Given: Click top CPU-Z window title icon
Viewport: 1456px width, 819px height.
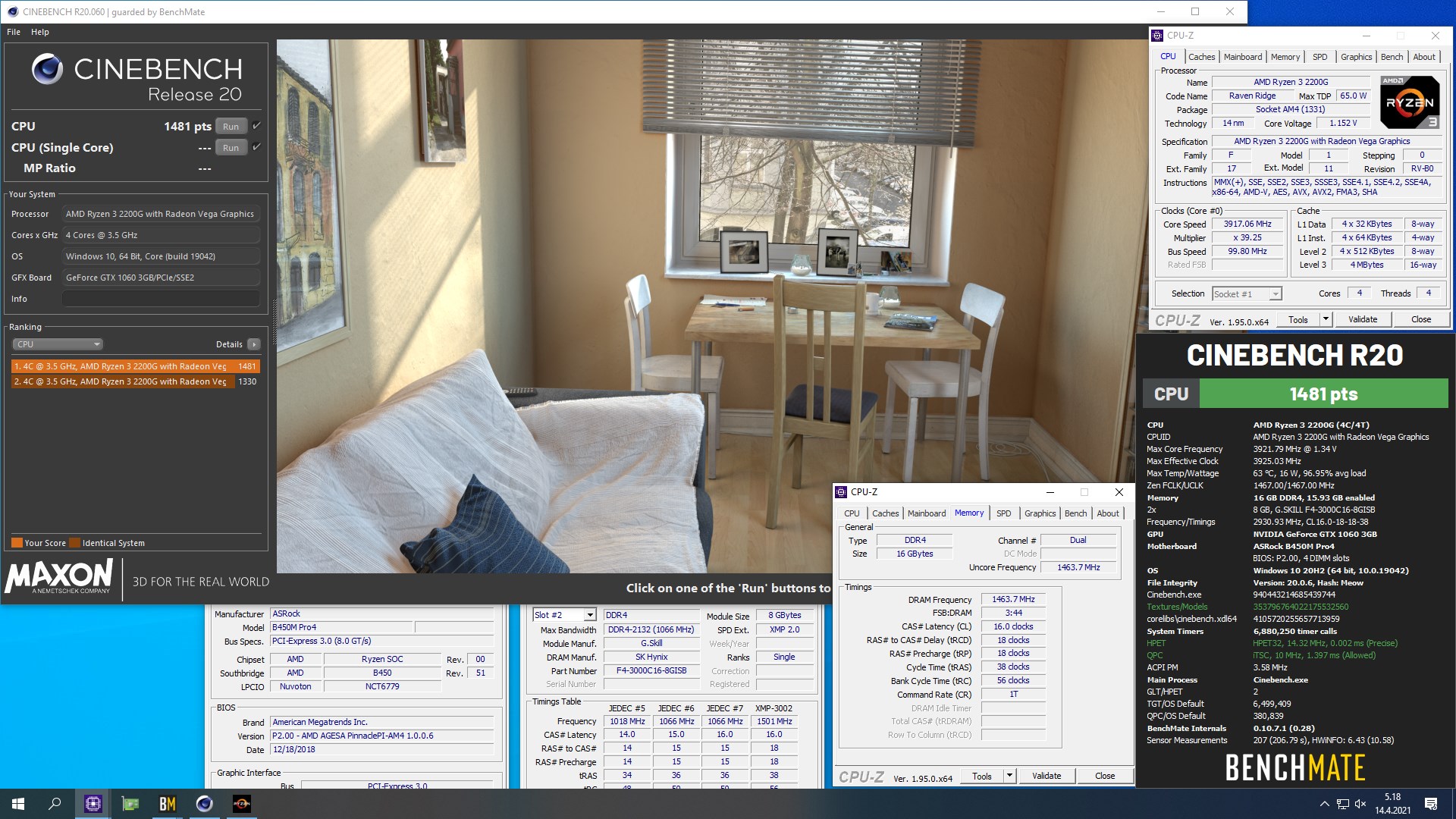Looking at the screenshot, I should click(x=1157, y=36).
